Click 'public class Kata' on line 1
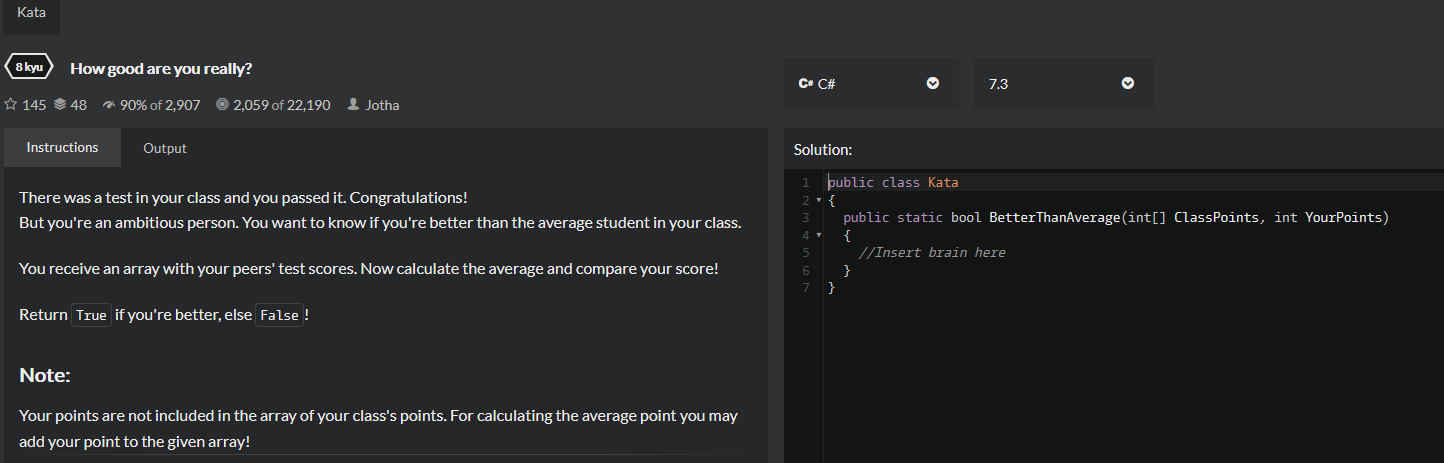The image size is (1444, 463). click(x=893, y=183)
